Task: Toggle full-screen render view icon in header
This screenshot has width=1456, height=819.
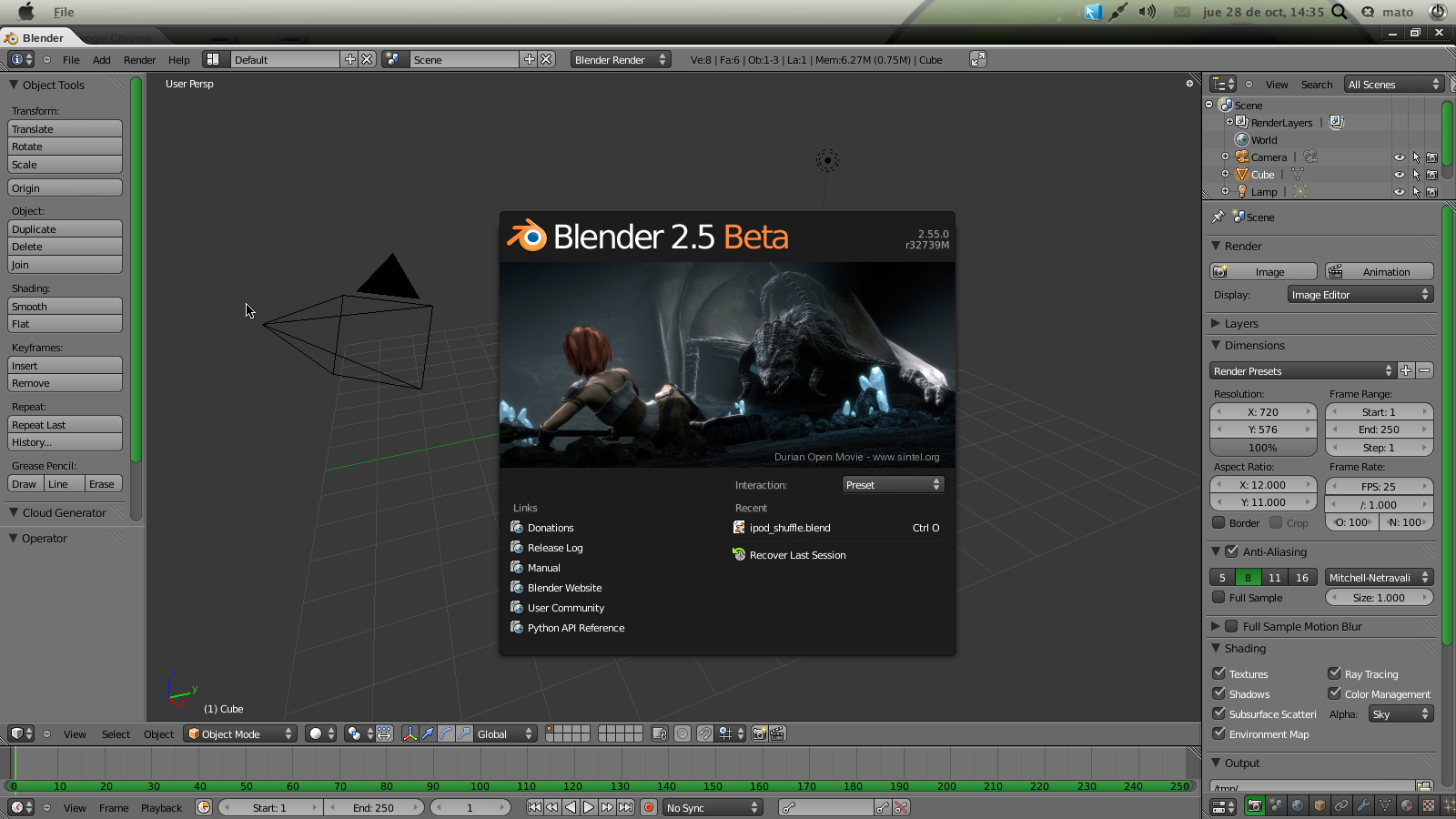Action: tap(978, 59)
